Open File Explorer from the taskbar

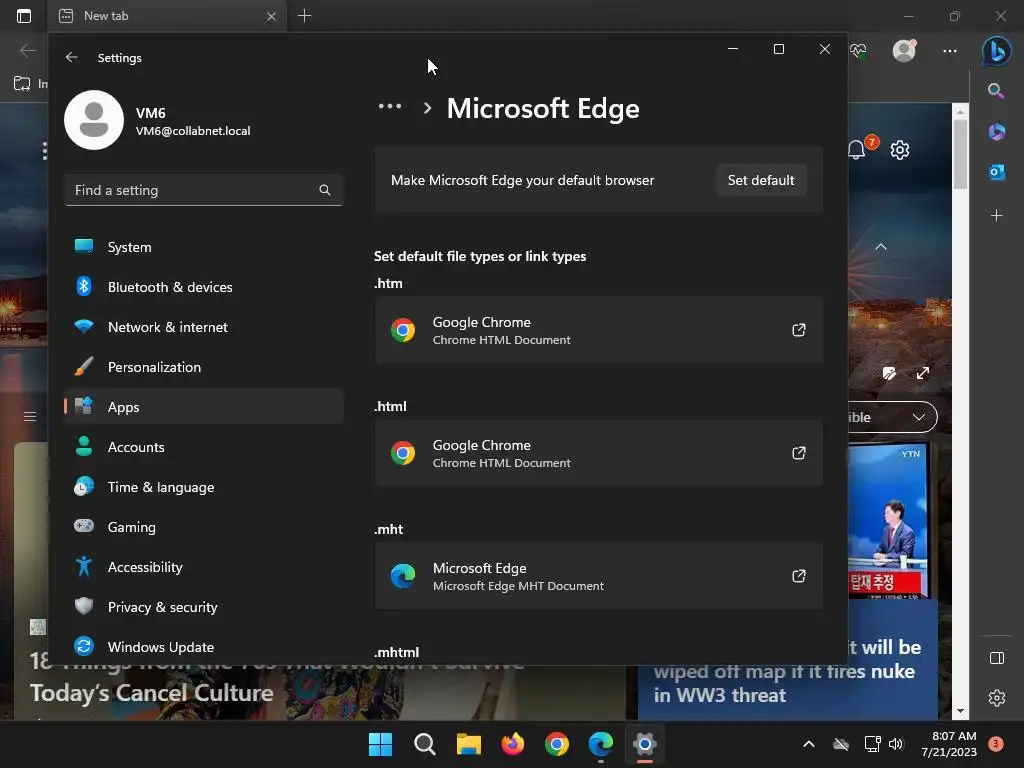tap(469, 744)
